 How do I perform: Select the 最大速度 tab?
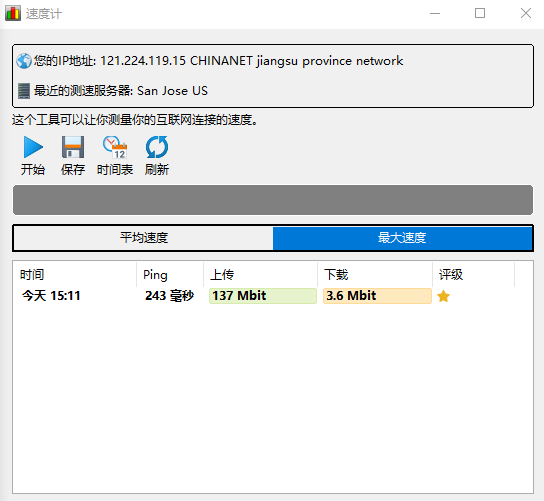click(x=402, y=238)
